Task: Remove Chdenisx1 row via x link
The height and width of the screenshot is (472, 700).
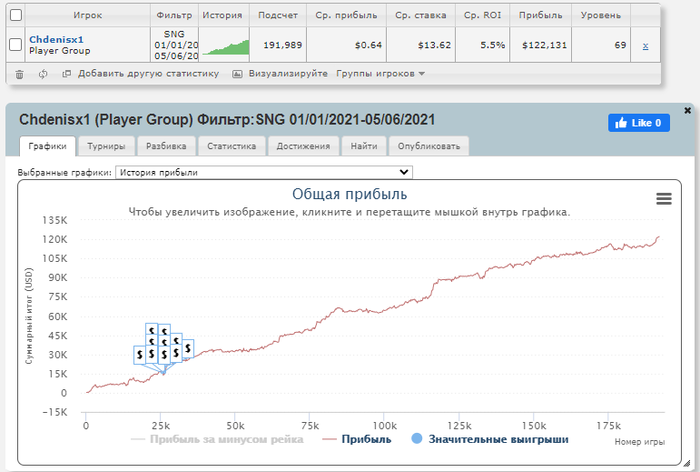Action: point(645,46)
